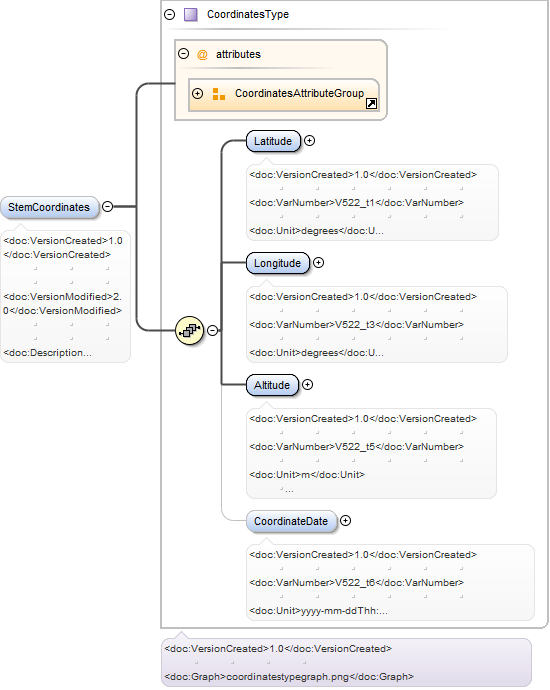
Task: Click StemCoordinates VersionModified 2.0 annotation
Action: pyautogui.click(x=62, y=304)
